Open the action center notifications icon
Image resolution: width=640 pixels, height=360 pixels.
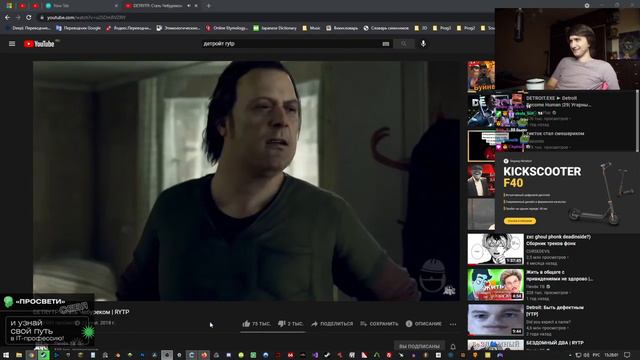pos(627,355)
